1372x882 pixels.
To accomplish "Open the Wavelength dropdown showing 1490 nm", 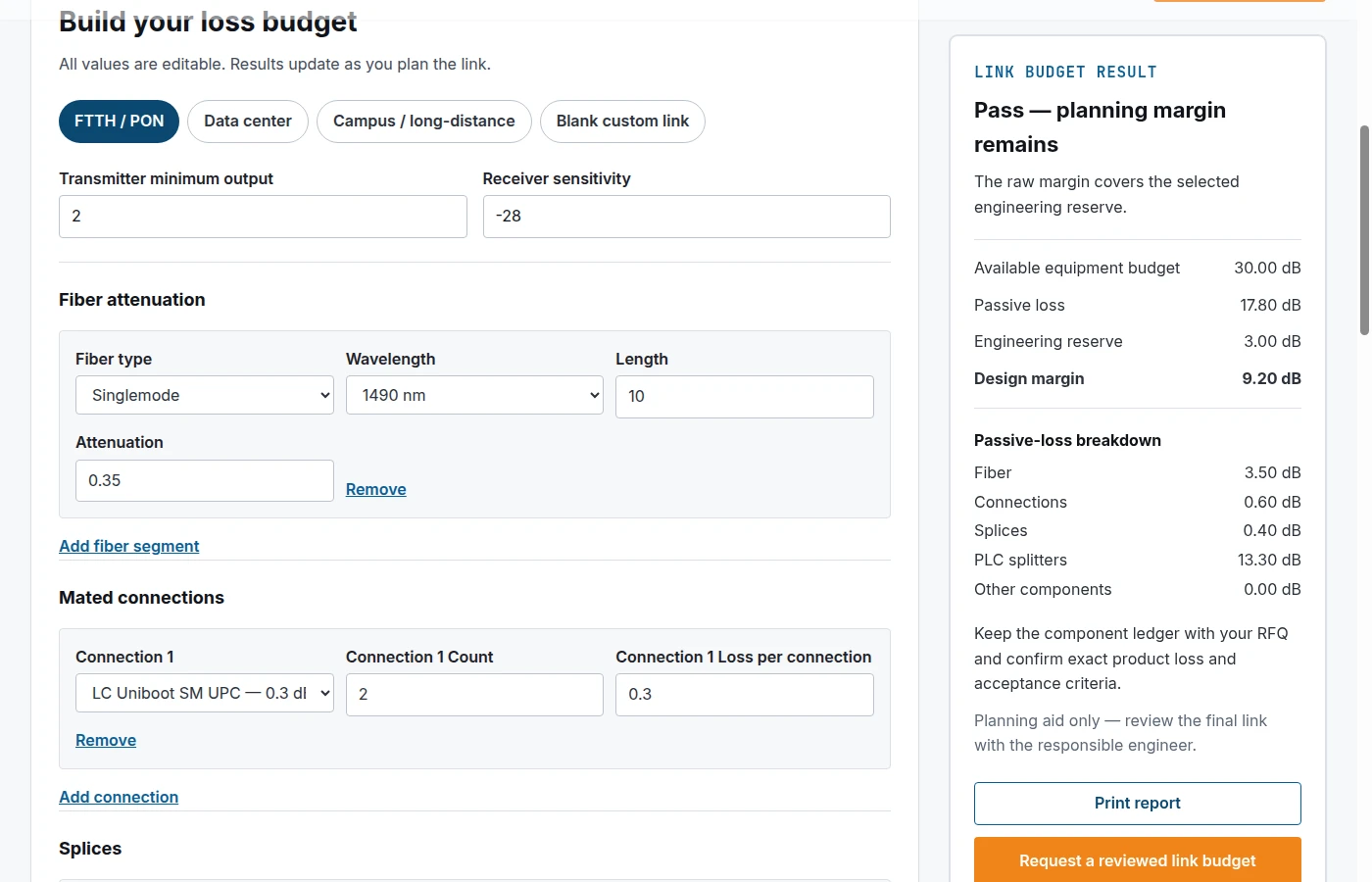I will pos(474,395).
